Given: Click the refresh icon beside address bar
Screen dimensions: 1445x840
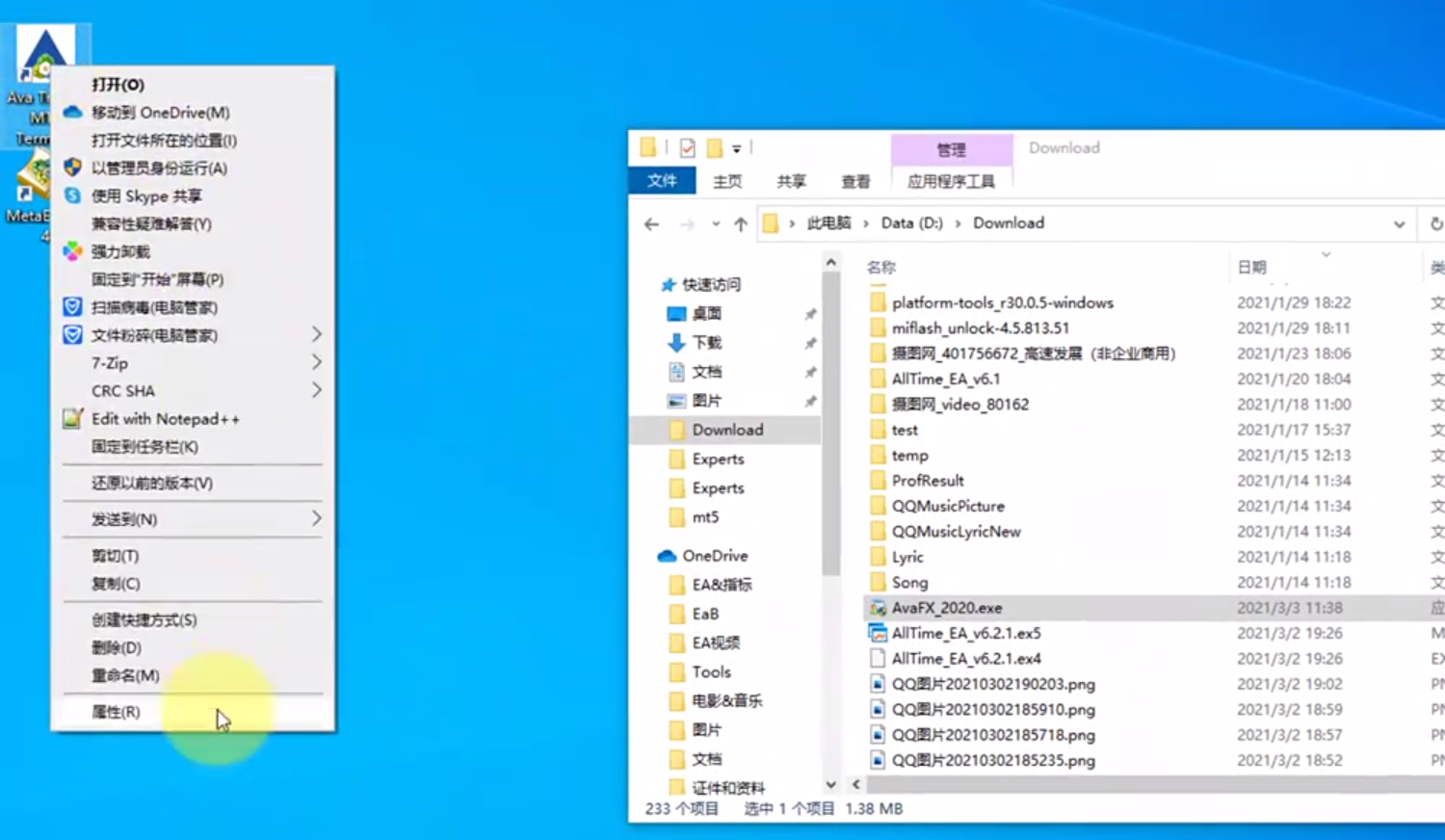Looking at the screenshot, I should click(x=1435, y=223).
